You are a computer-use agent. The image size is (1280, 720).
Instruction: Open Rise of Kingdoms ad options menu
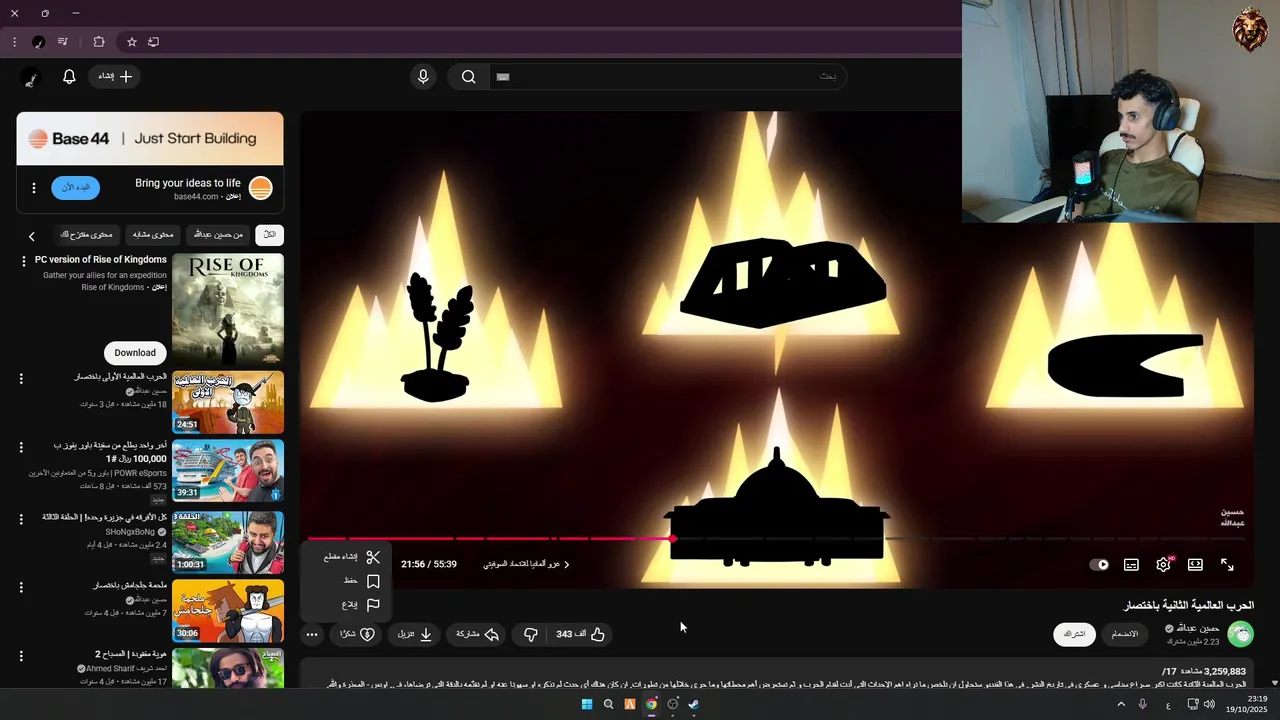click(24, 261)
